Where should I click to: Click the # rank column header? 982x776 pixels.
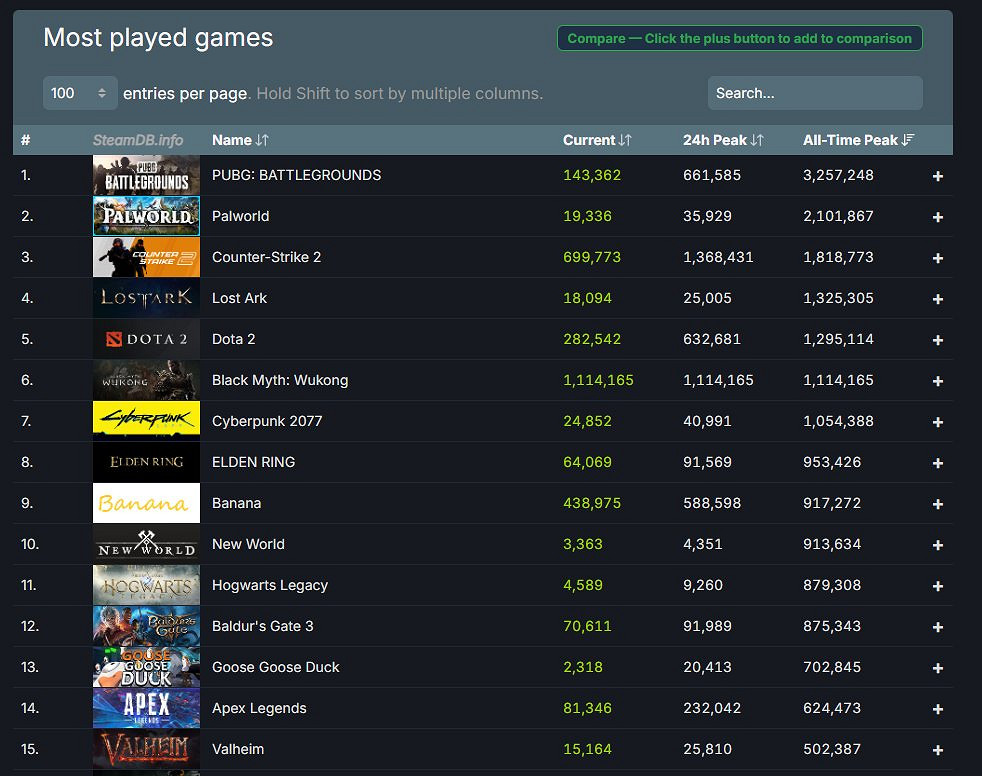tap(26, 140)
